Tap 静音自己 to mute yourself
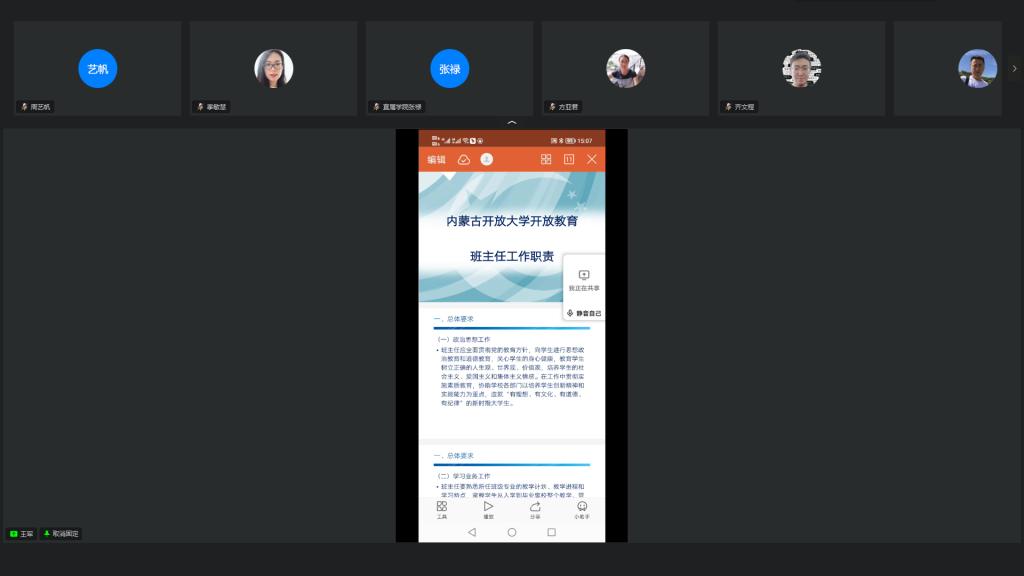The height and width of the screenshot is (576, 1024). coord(584,313)
